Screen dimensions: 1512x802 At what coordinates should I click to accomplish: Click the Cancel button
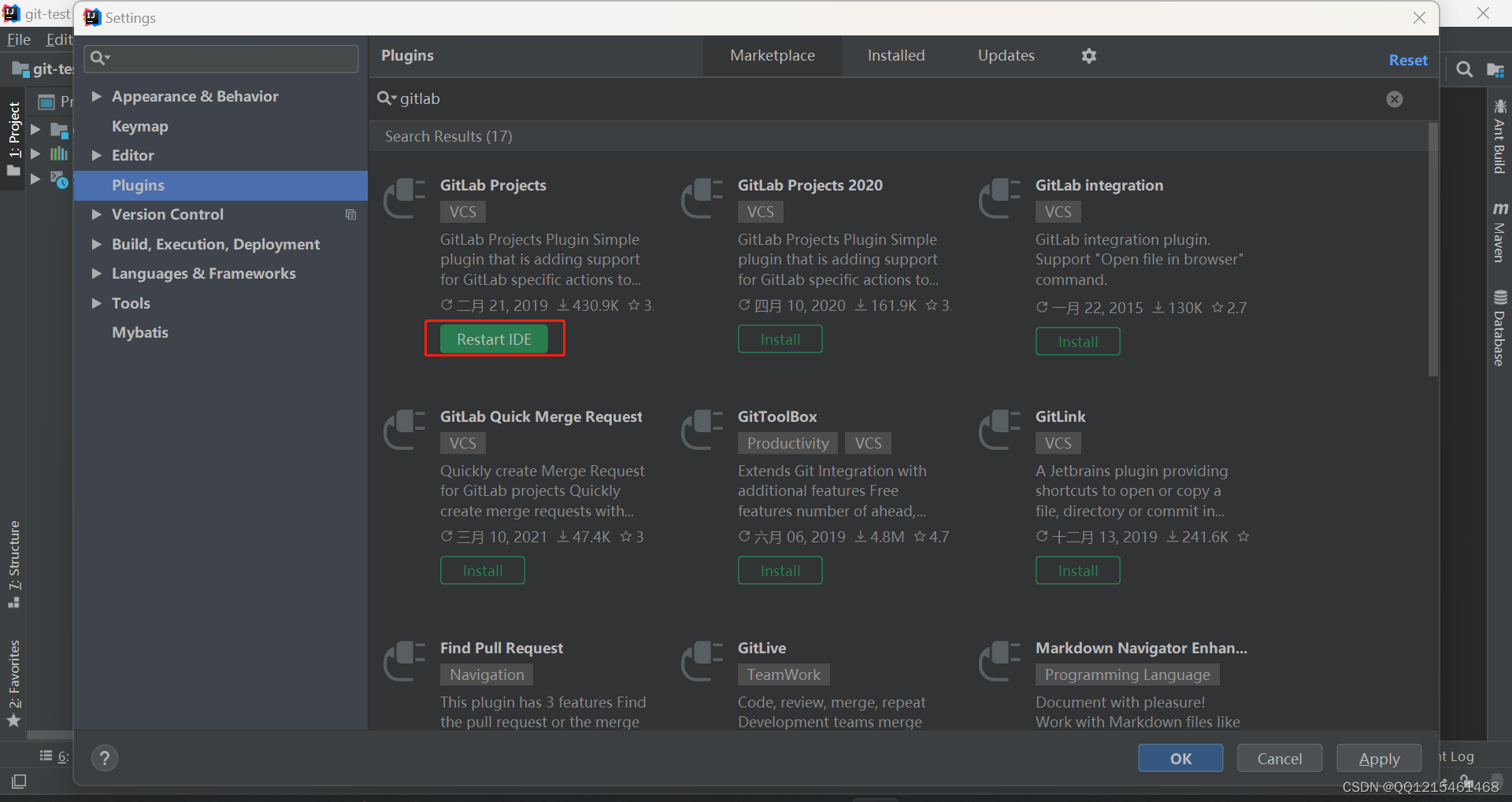pos(1280,759)
